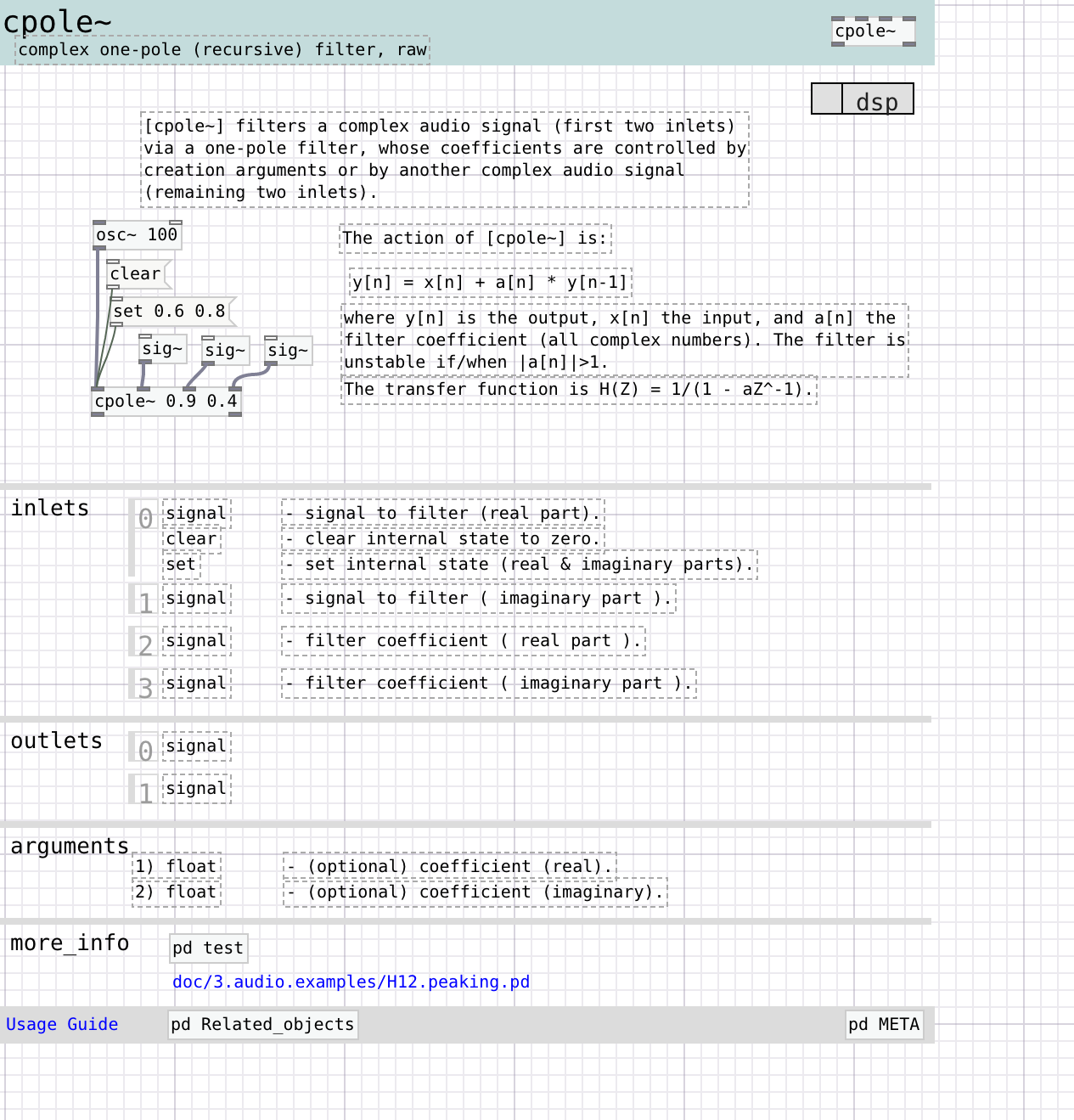The height and width of the screenshot is (1120, 1074).
Task: Select the rightmost sig~ object
Action: (x=288, y=351)
